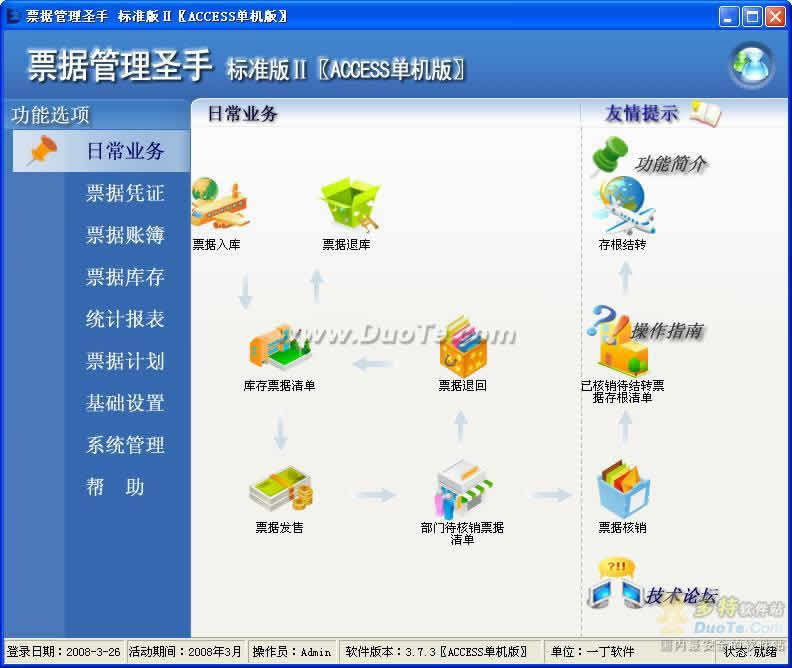Switch to 票据凭证 menu item
792x668 pixels.
tap(125, 194)
